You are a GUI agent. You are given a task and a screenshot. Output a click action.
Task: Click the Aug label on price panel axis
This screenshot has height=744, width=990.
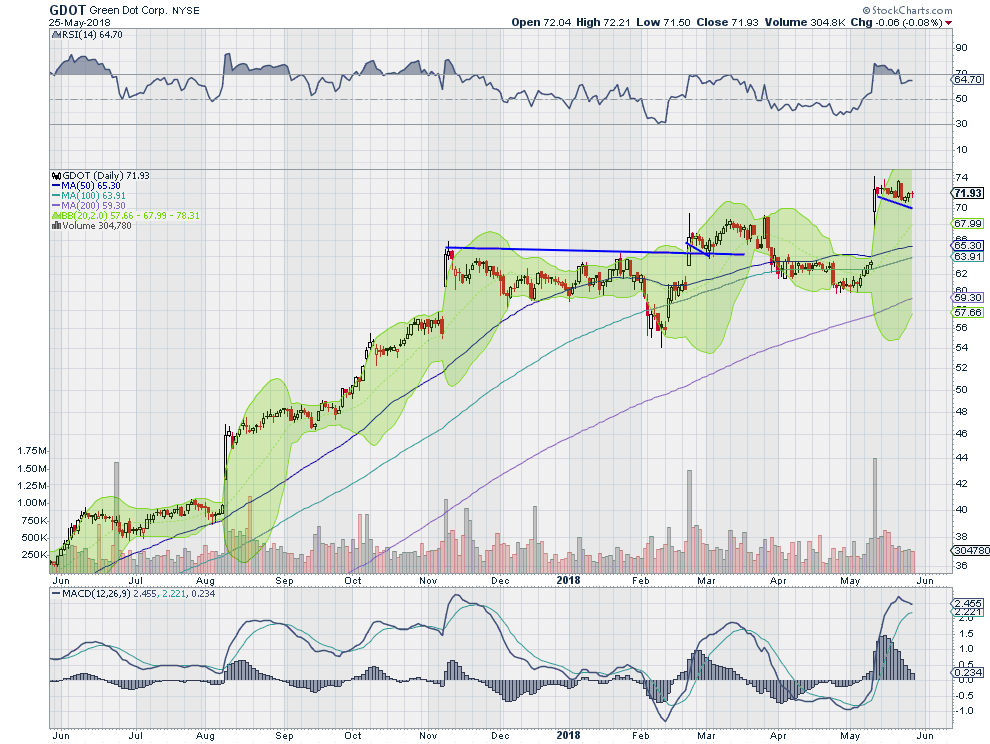[x=206, y=580]
